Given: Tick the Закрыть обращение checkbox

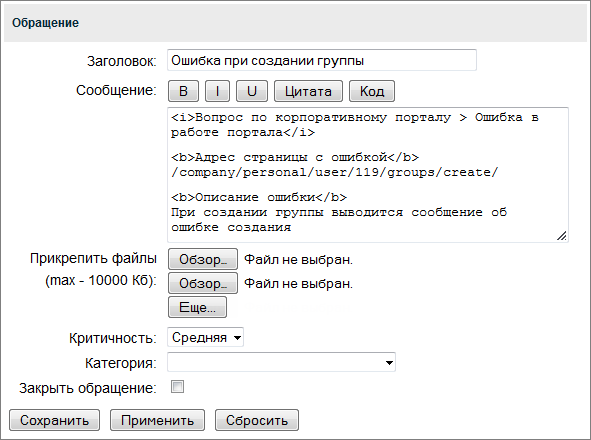Looking at the screenshot, I should 177,387.
